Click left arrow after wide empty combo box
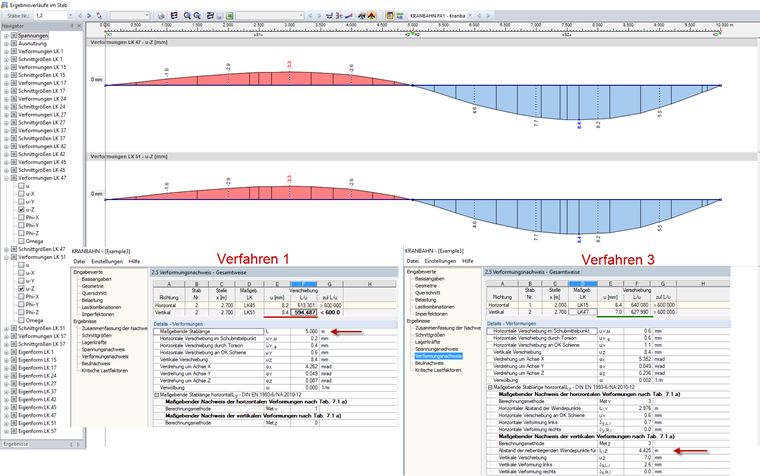Screen dimensions: 760x476 310,16
